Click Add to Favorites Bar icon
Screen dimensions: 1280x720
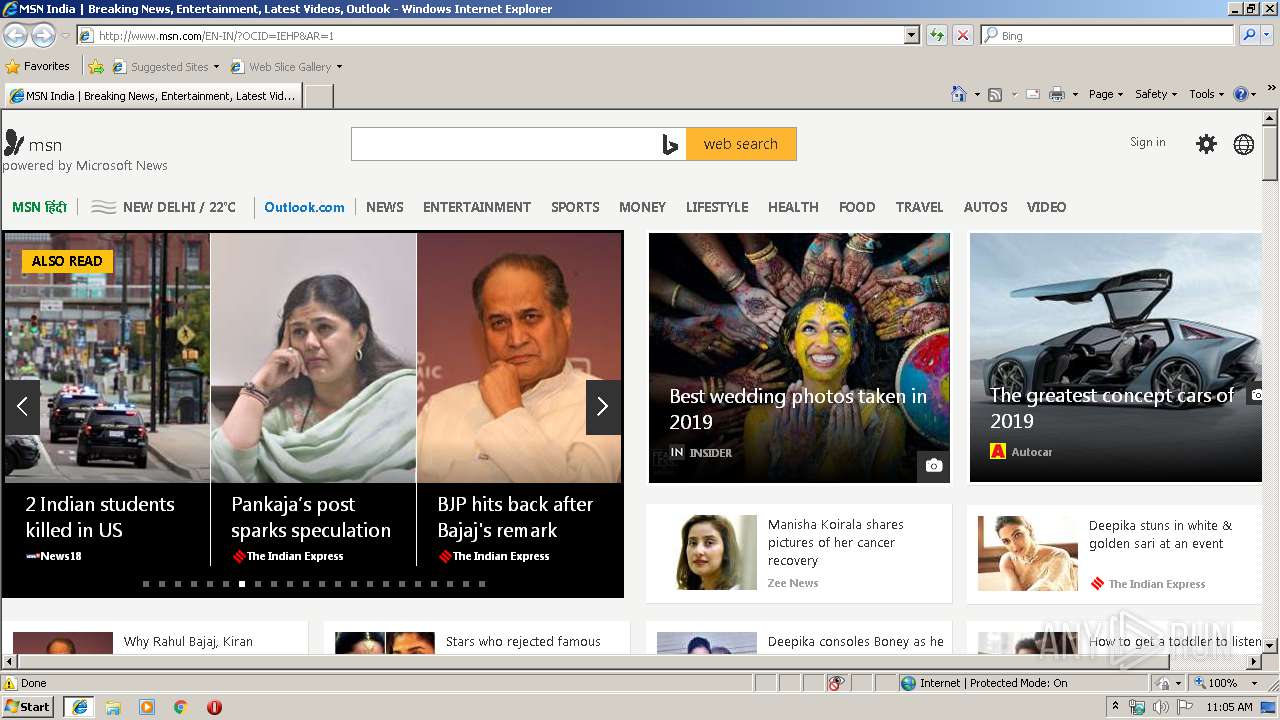click(95, 67)
